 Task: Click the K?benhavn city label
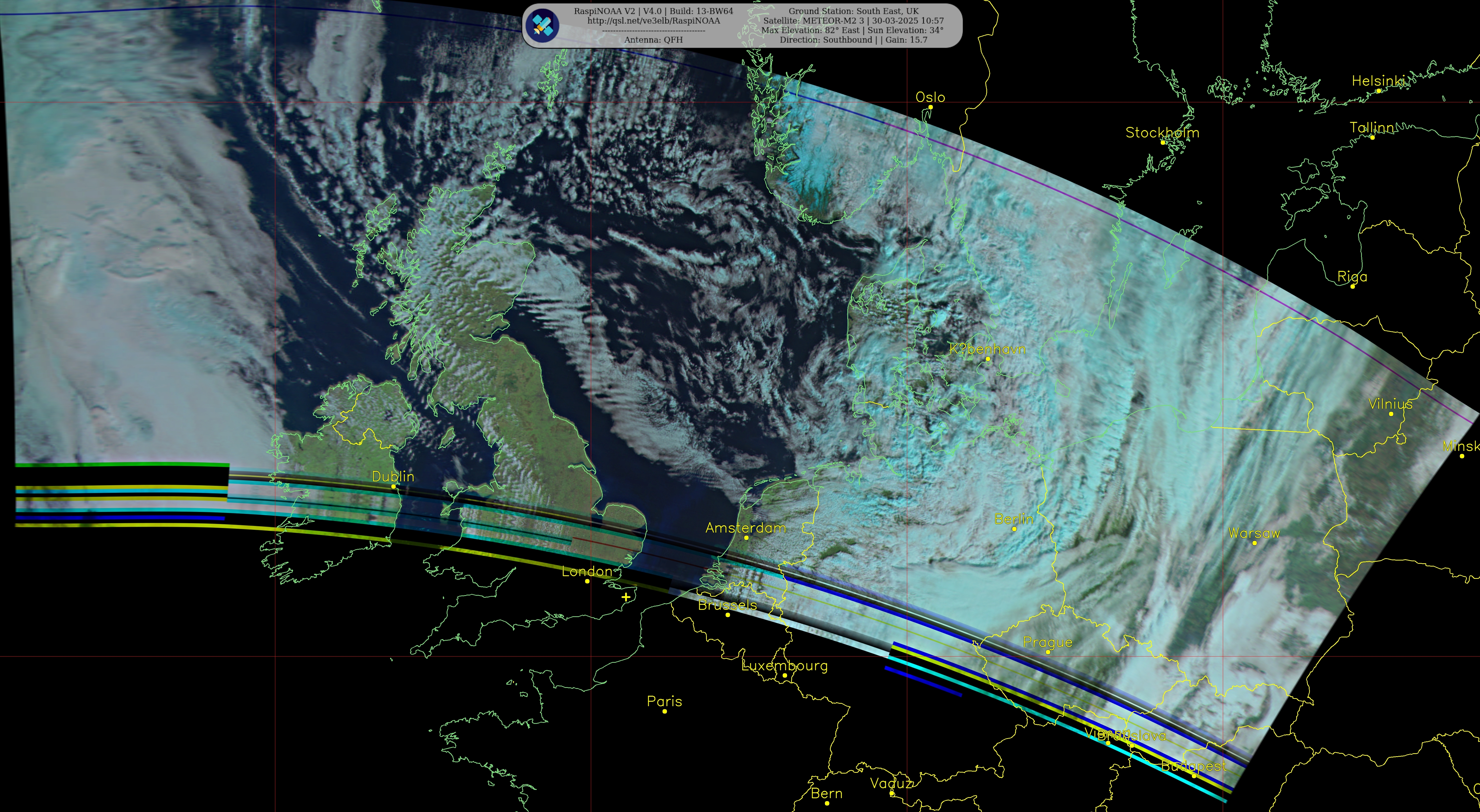[x=988, y=349]
